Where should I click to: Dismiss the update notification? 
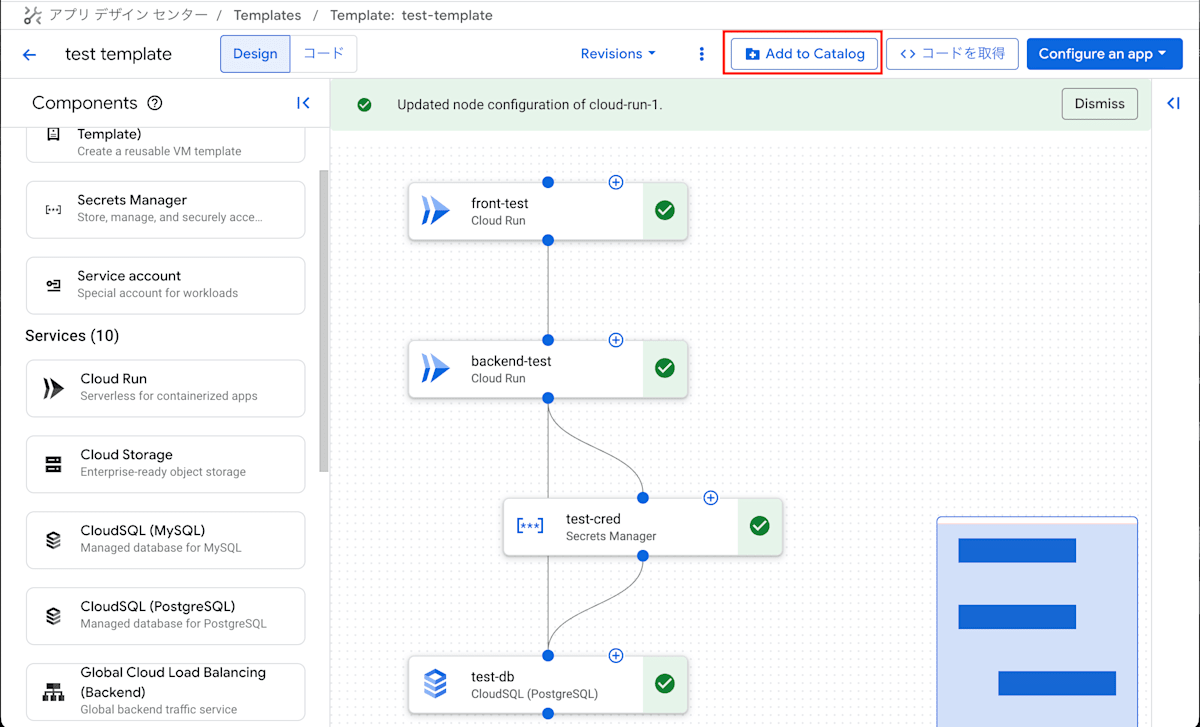point(1099,103)
